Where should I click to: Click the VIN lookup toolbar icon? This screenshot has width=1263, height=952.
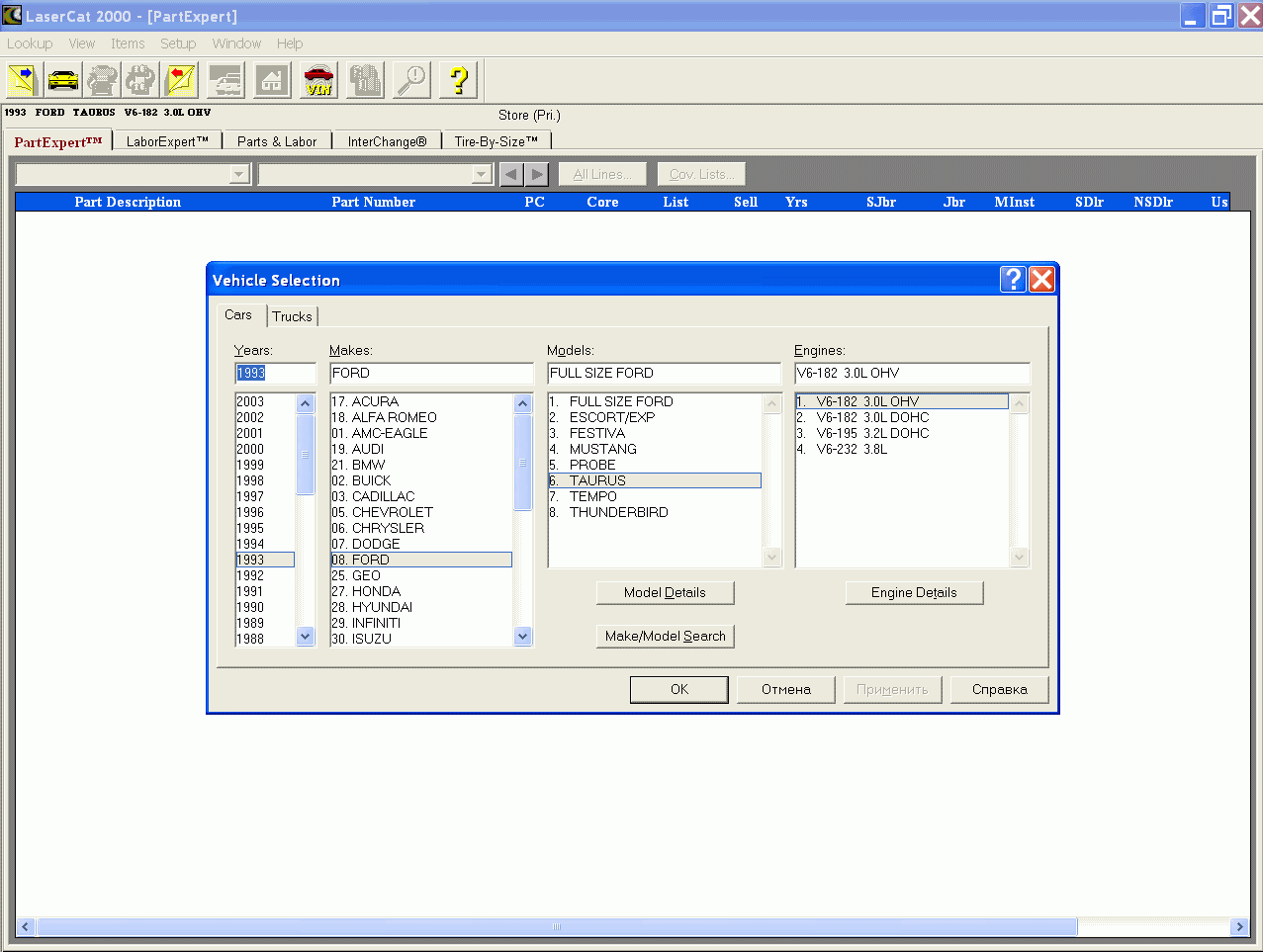(318, 80)
